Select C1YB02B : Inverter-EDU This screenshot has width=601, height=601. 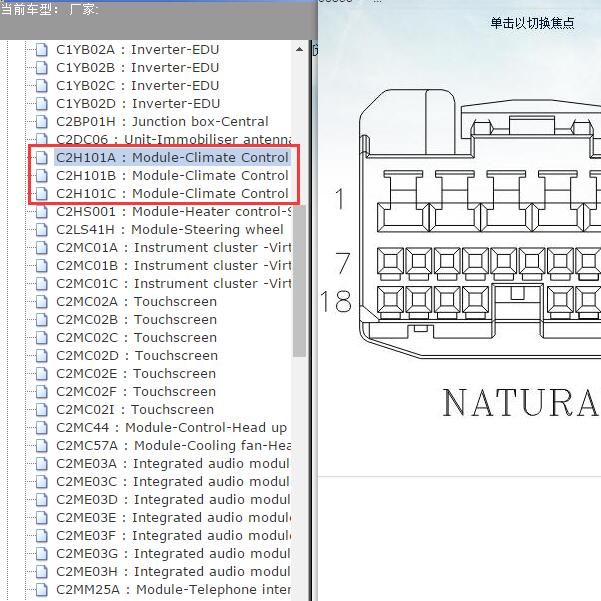pyautogui.click(x=138, y=68)
